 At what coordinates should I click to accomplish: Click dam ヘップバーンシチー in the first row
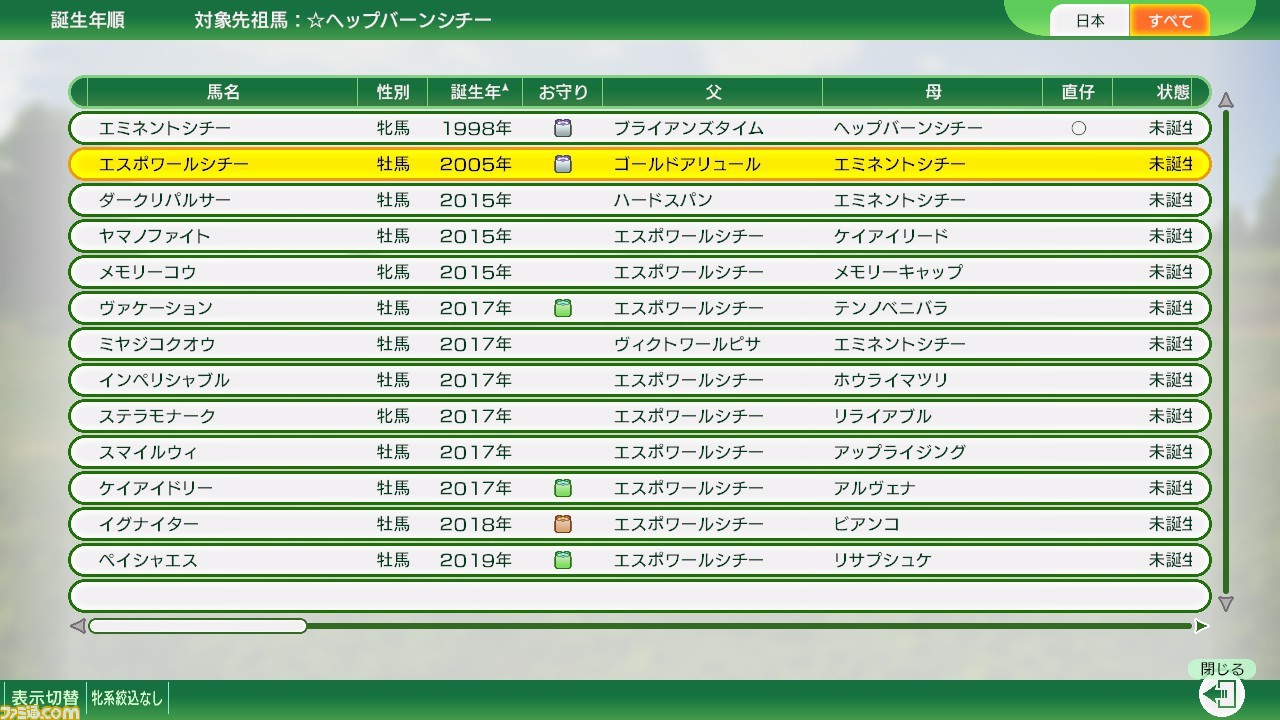(908, 128)
